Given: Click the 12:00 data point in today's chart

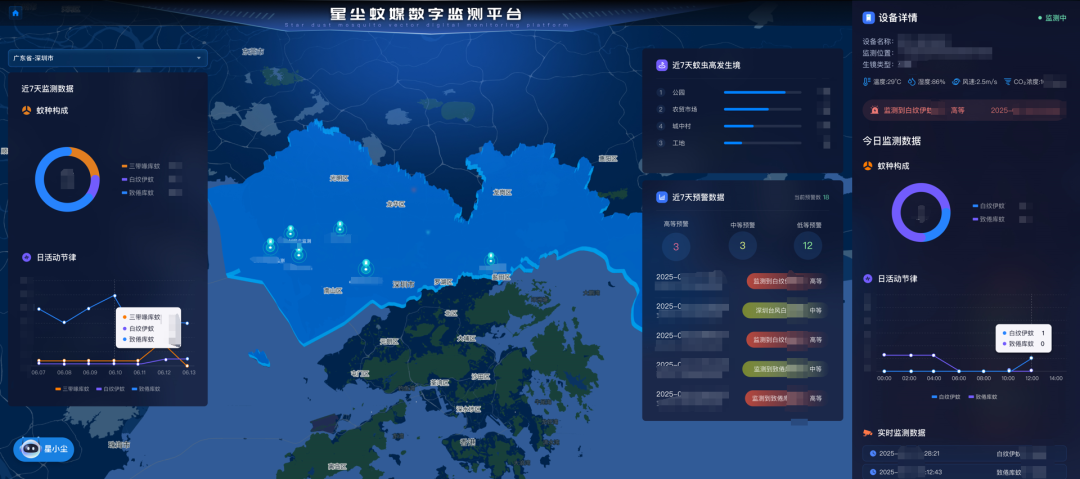Looking at the screenshot, I should click(1031, 358).
